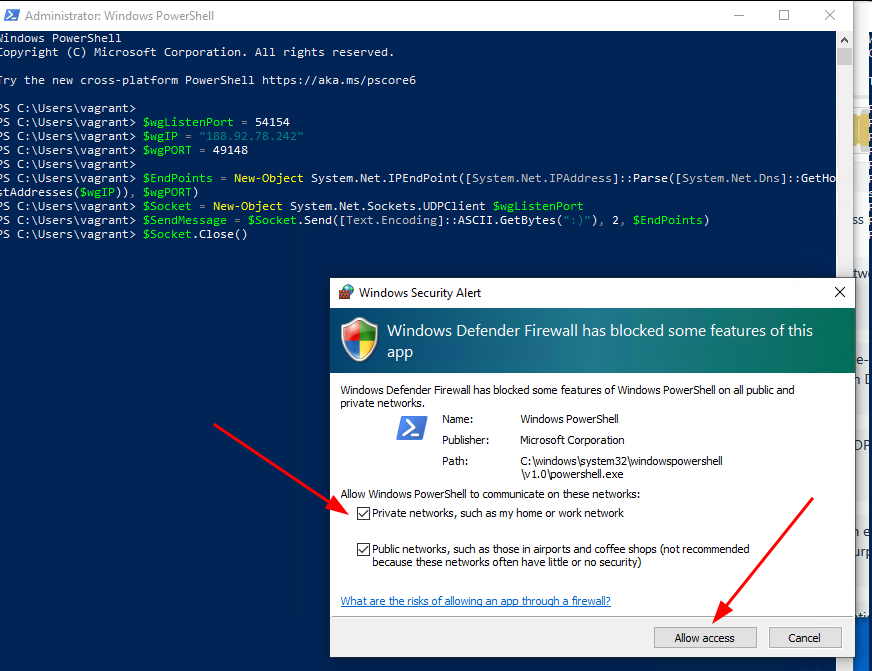Viewport: 872px width, 671px height.
Task: Close the Administrator PowerShell window
Action: point(830,16)
